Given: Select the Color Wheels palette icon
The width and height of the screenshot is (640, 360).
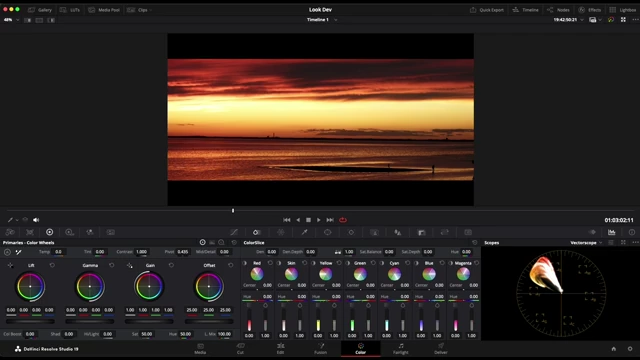Looking at the screenshot, I should [49, 232].
